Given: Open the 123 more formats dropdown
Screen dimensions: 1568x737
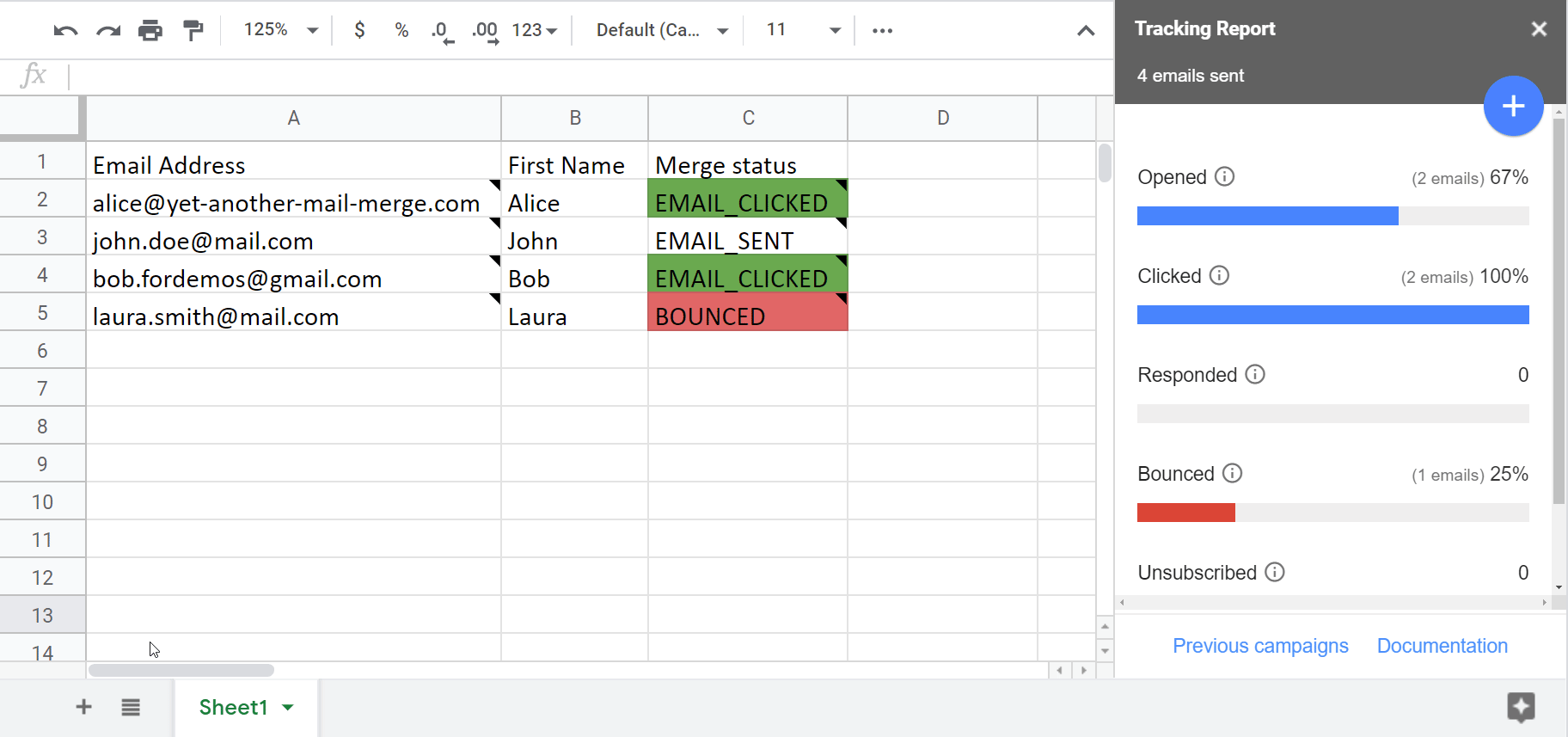Looking at the screenshot, I should (x=535, y=30).
